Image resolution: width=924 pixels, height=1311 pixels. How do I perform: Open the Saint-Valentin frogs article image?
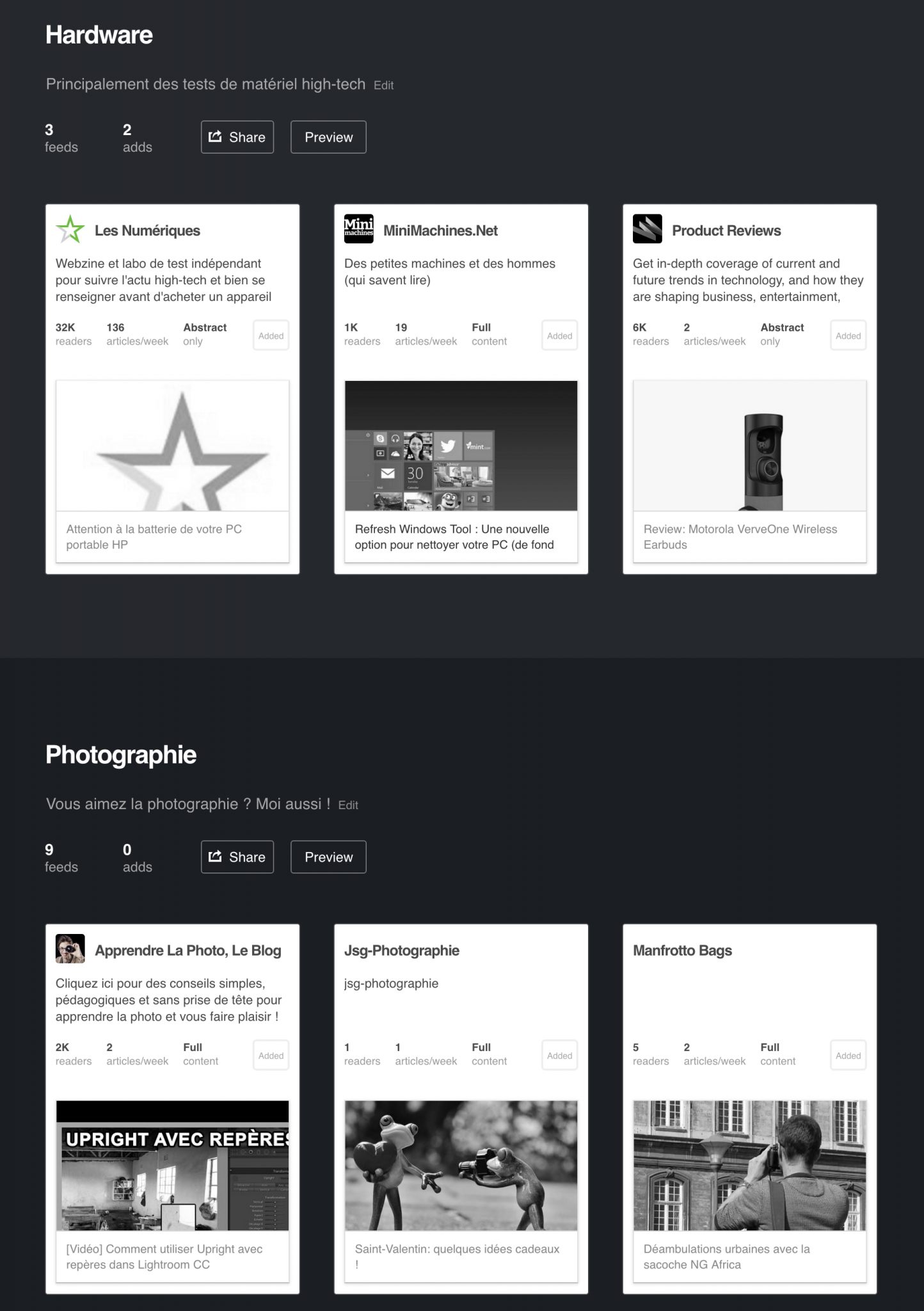tap(461, 1166)
